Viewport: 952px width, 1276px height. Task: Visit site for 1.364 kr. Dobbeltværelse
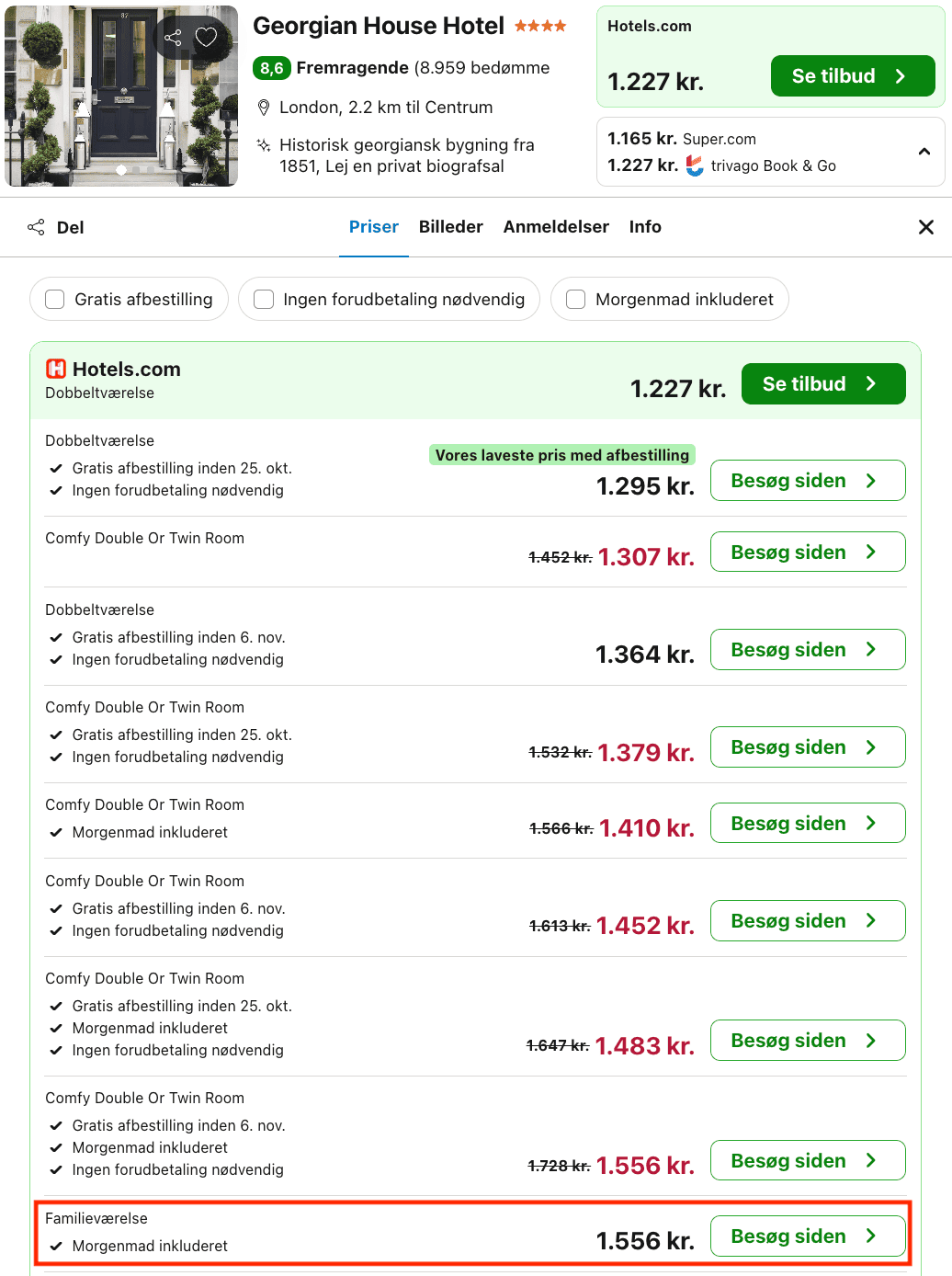(x=808, y=650)
